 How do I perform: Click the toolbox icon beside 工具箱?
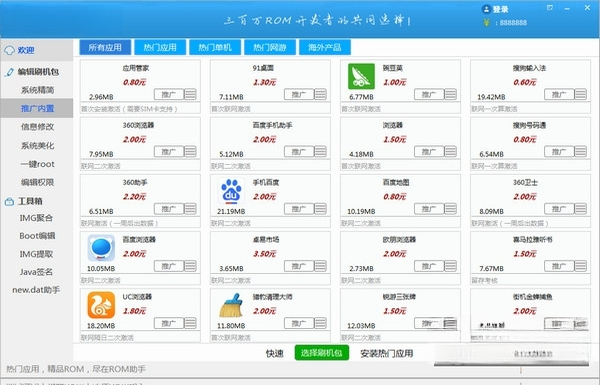coord(9,201)
